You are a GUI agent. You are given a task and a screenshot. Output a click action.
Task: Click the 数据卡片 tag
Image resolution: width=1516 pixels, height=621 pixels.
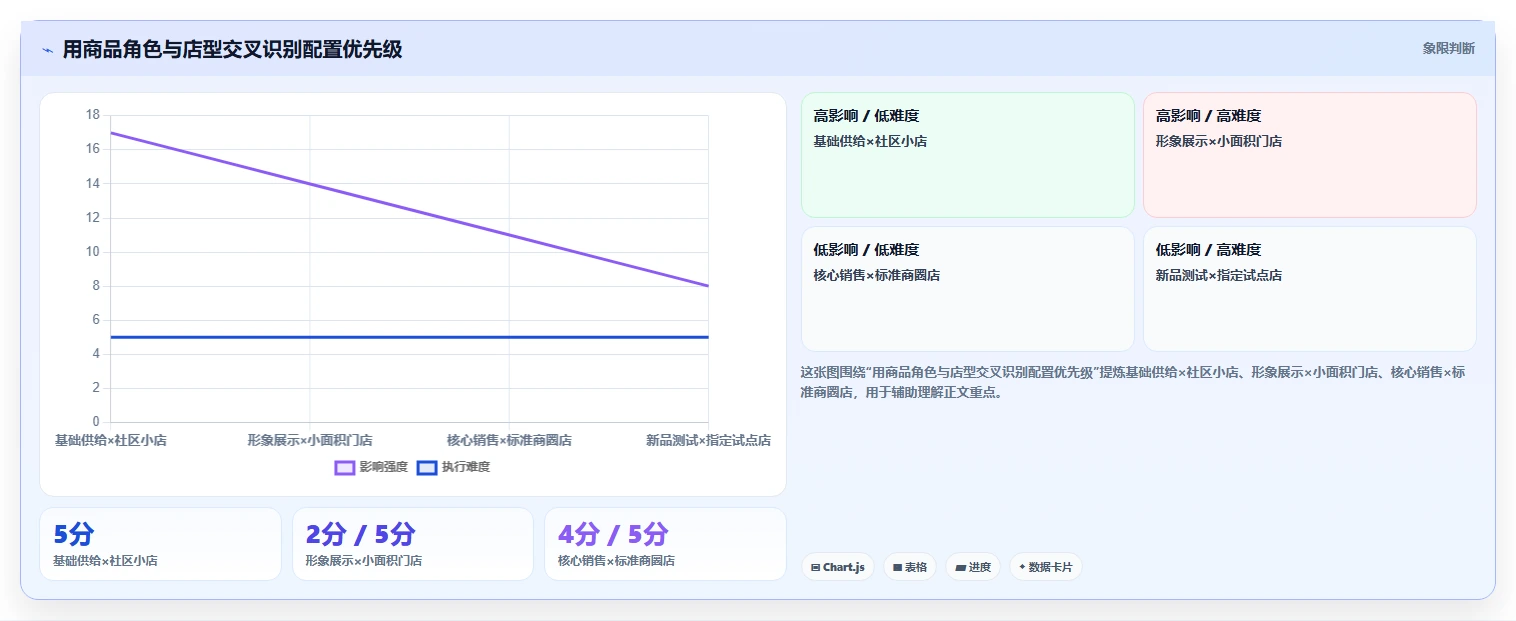1046,567
